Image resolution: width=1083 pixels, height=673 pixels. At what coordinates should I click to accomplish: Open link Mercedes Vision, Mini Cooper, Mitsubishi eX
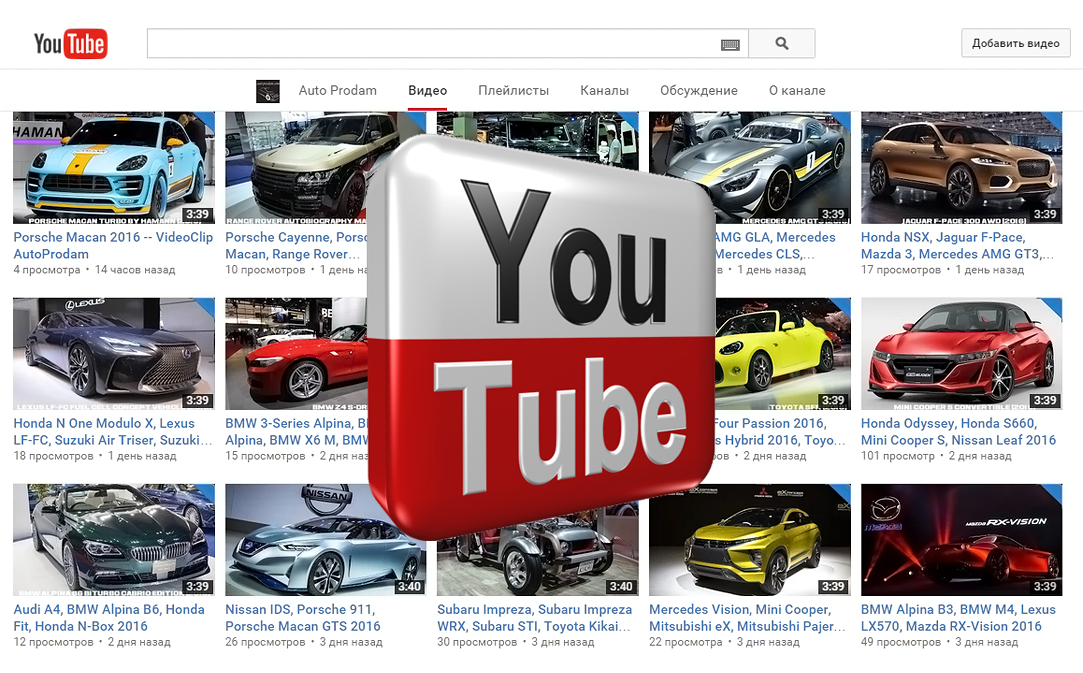pyautogui.click(x=747, y=617)
